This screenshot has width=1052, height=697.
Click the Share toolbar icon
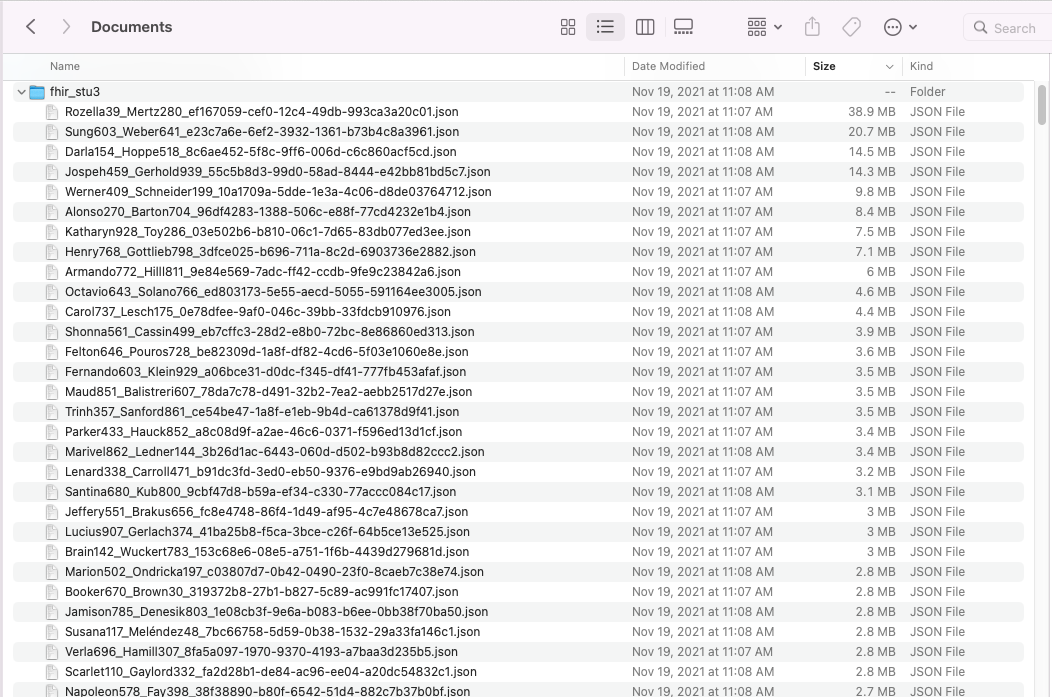[x=812, y=27]
